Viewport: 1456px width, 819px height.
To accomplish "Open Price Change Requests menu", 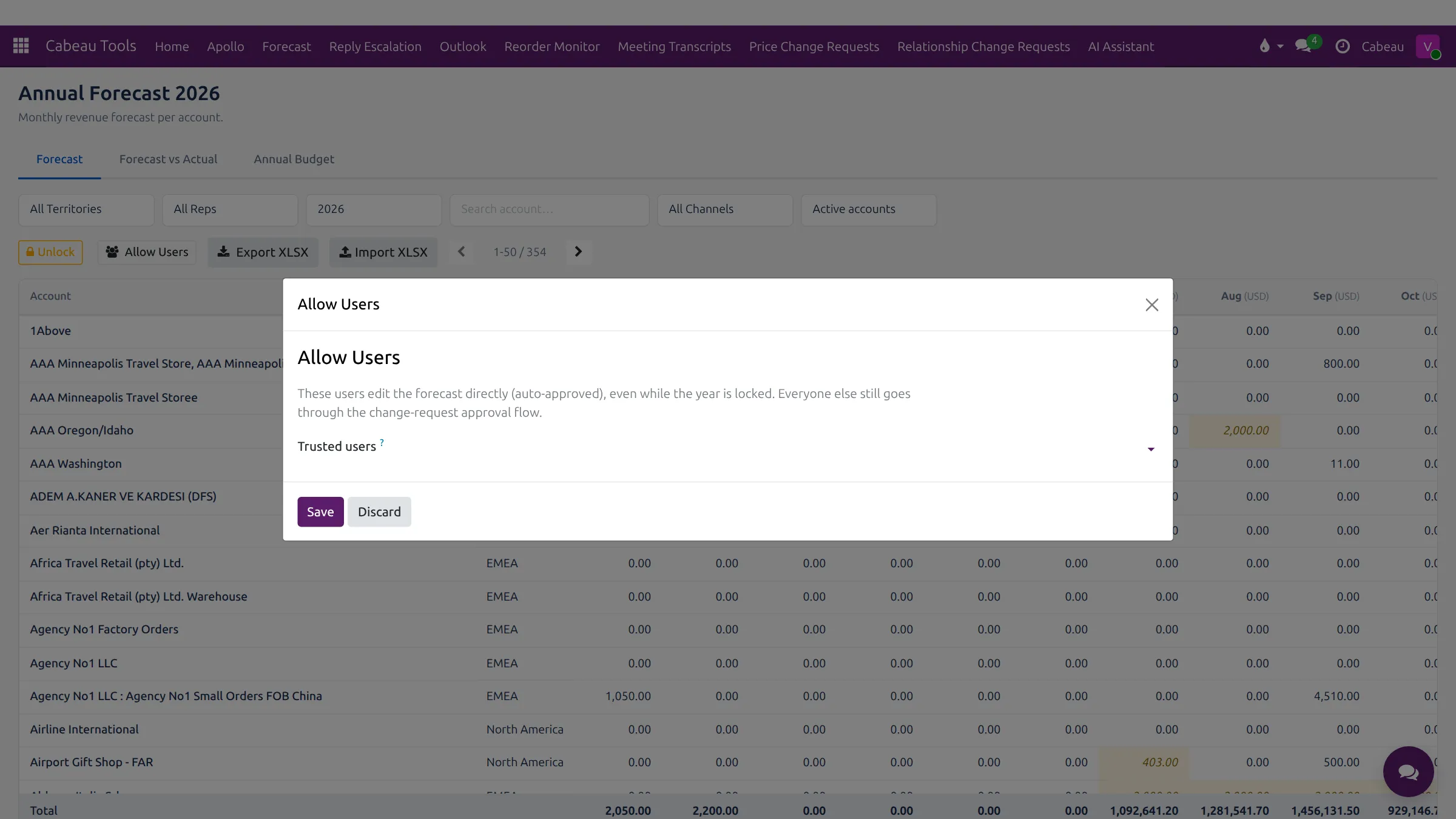I will 814,46.
